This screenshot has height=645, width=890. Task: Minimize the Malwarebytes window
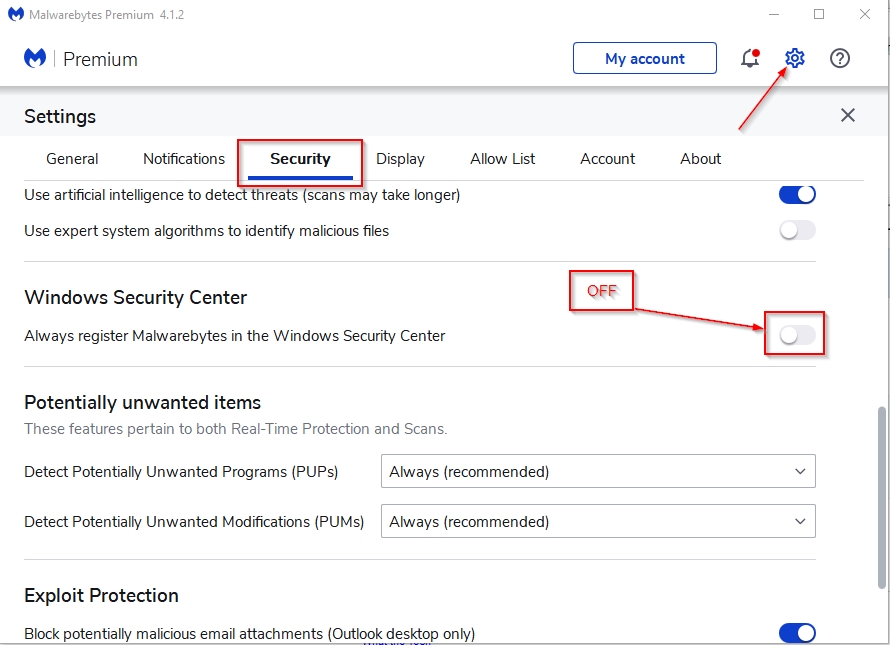774,14
